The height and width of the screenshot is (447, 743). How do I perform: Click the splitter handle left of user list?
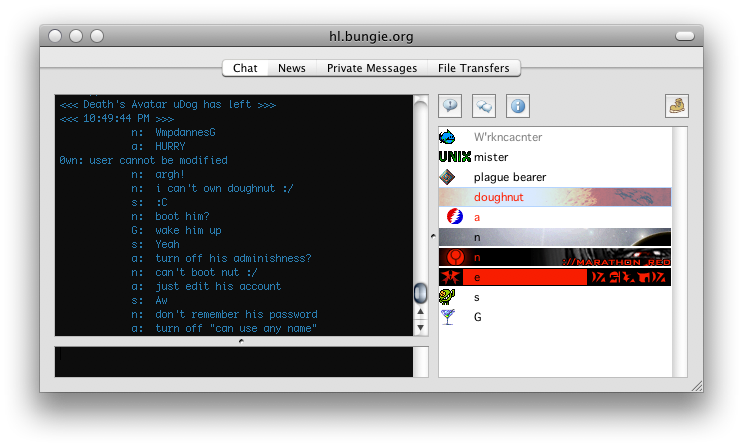[x=433, y=237]
